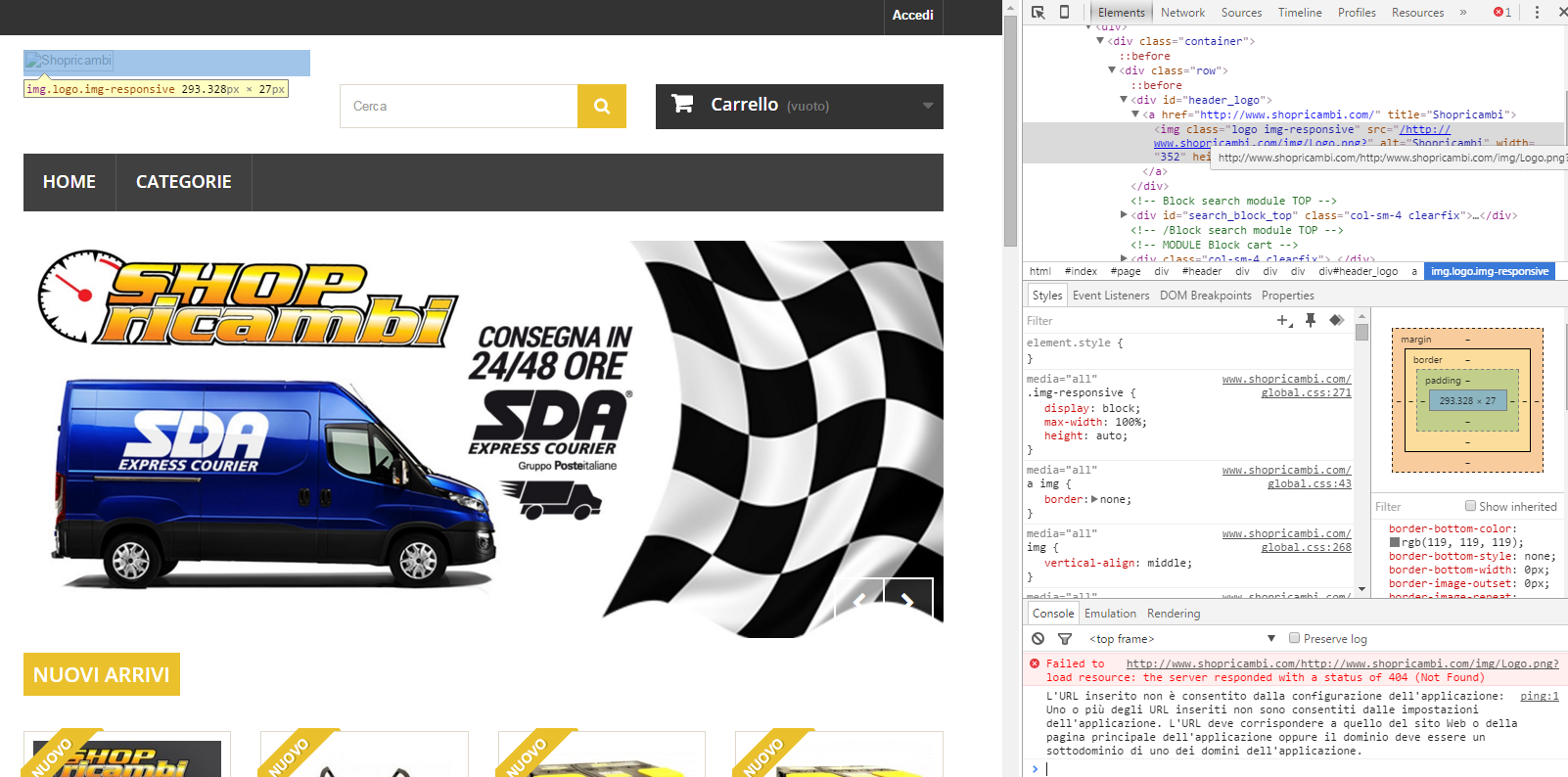Select html in the breadcrumb bar
The height and width of the screenshot is (777, 1568).
click(x=1040, y=271)
